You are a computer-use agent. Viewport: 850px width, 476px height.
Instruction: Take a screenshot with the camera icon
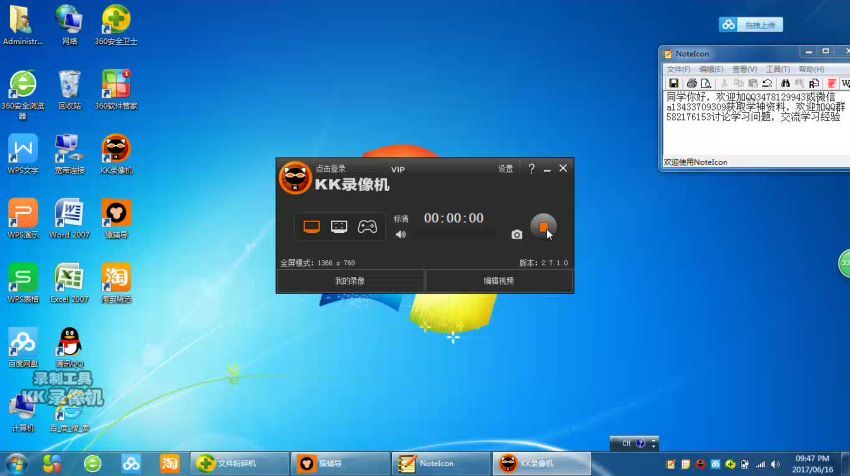click(x=517, y=234)
